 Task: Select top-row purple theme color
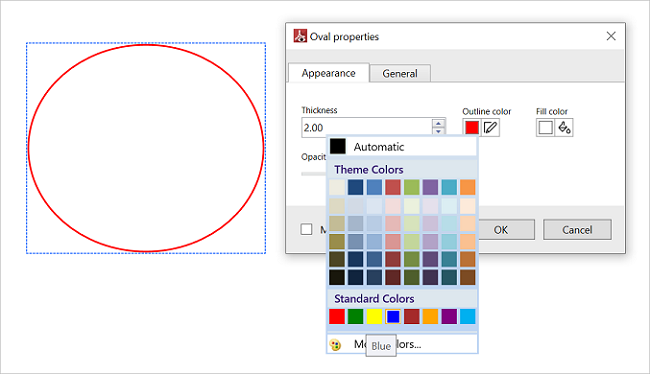pos(430,187)
